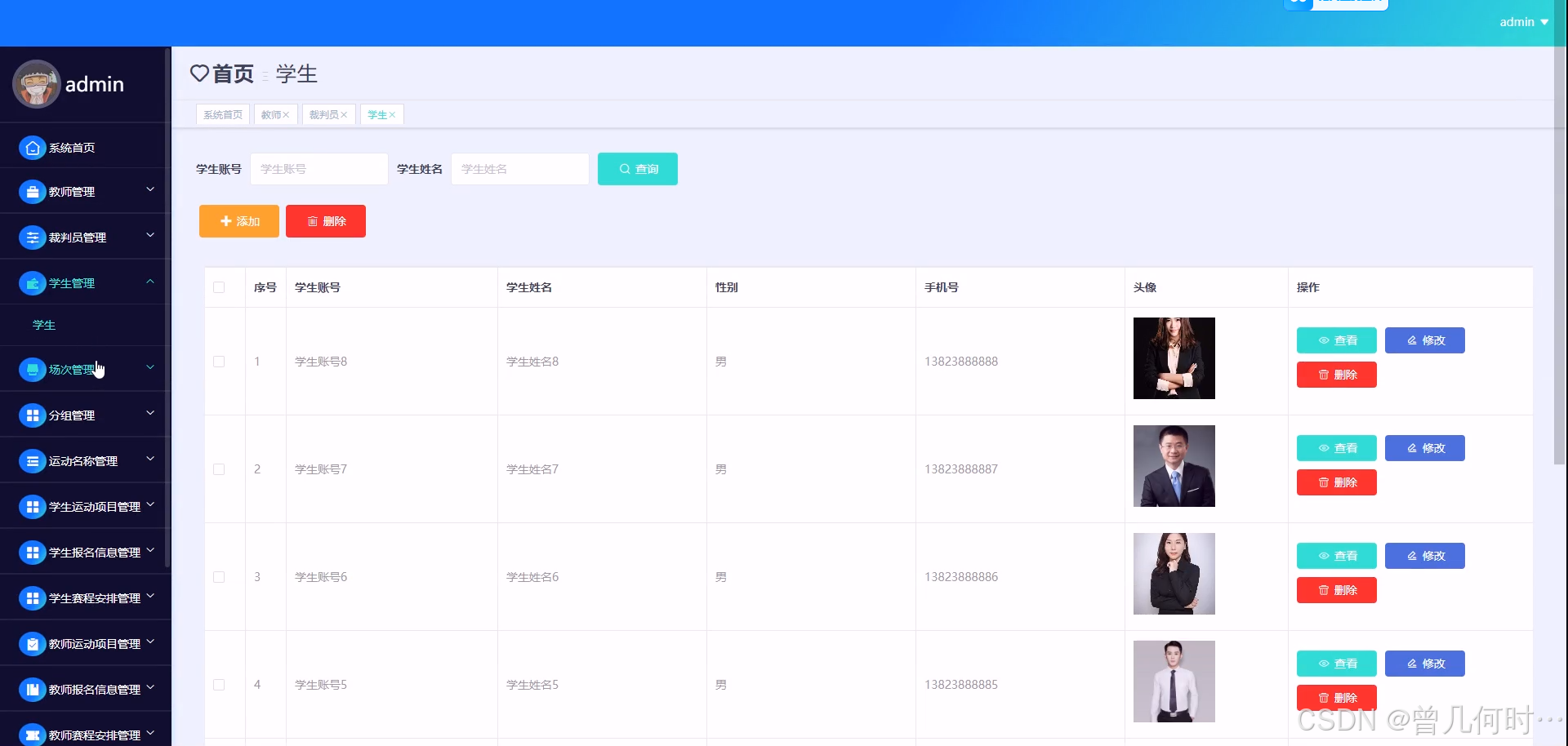The width and height of the screenshot is (1568, 746).
Task: Open the 学生 submenu item in sidebar
Action: (44, 325)
